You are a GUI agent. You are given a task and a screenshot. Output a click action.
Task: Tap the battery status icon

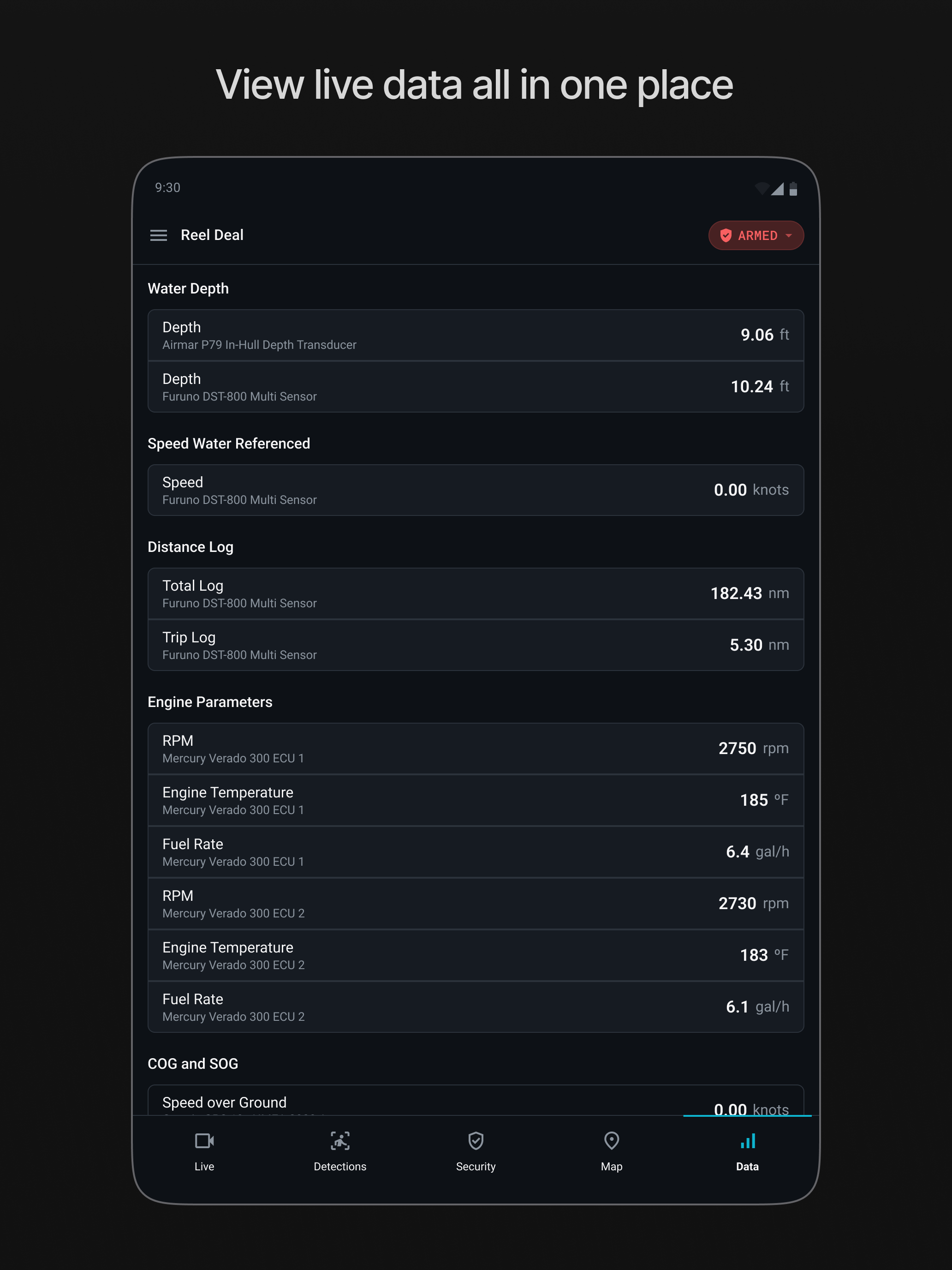click(793, 188)
